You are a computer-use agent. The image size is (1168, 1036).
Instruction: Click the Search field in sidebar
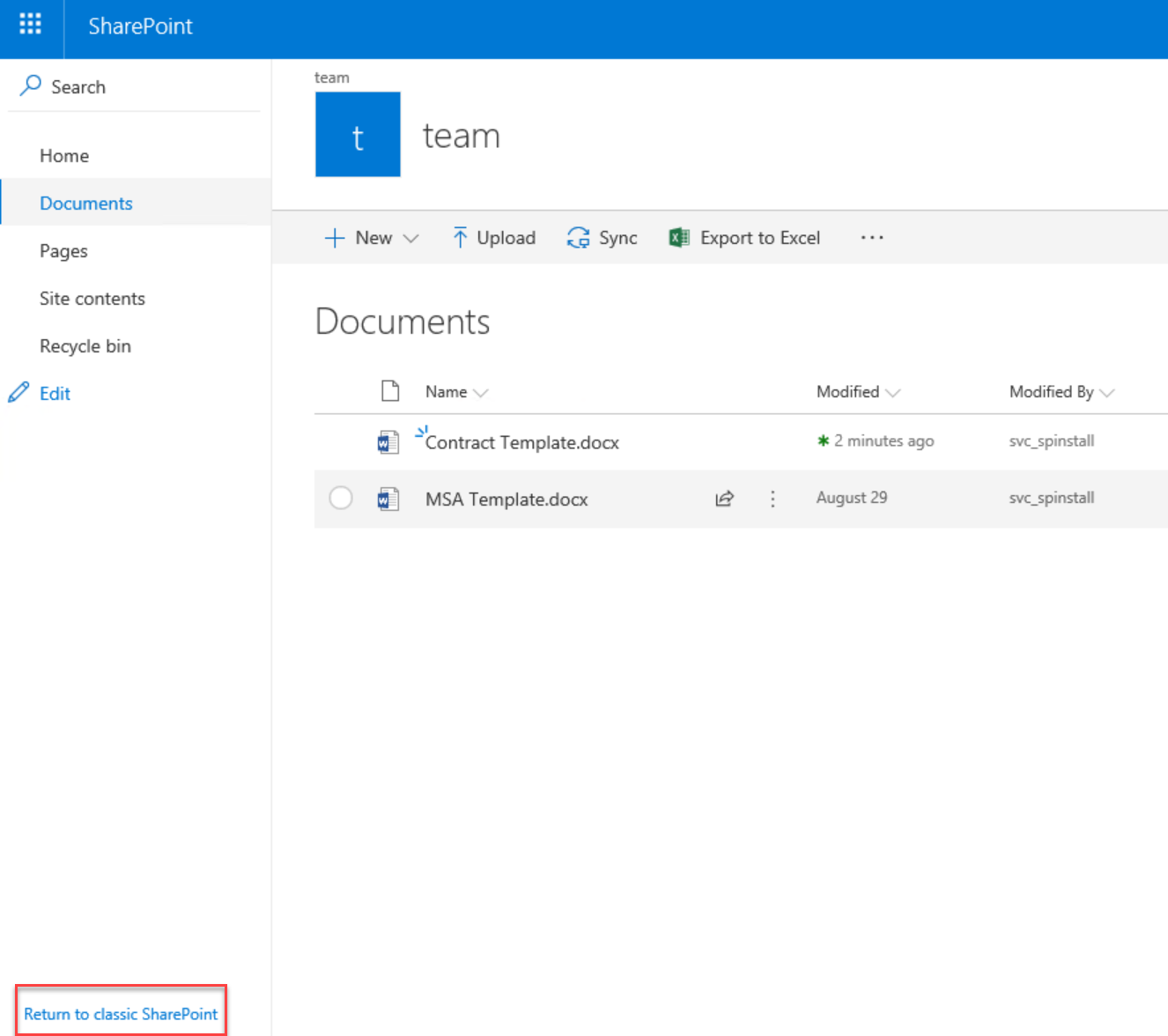pos(78,86)
